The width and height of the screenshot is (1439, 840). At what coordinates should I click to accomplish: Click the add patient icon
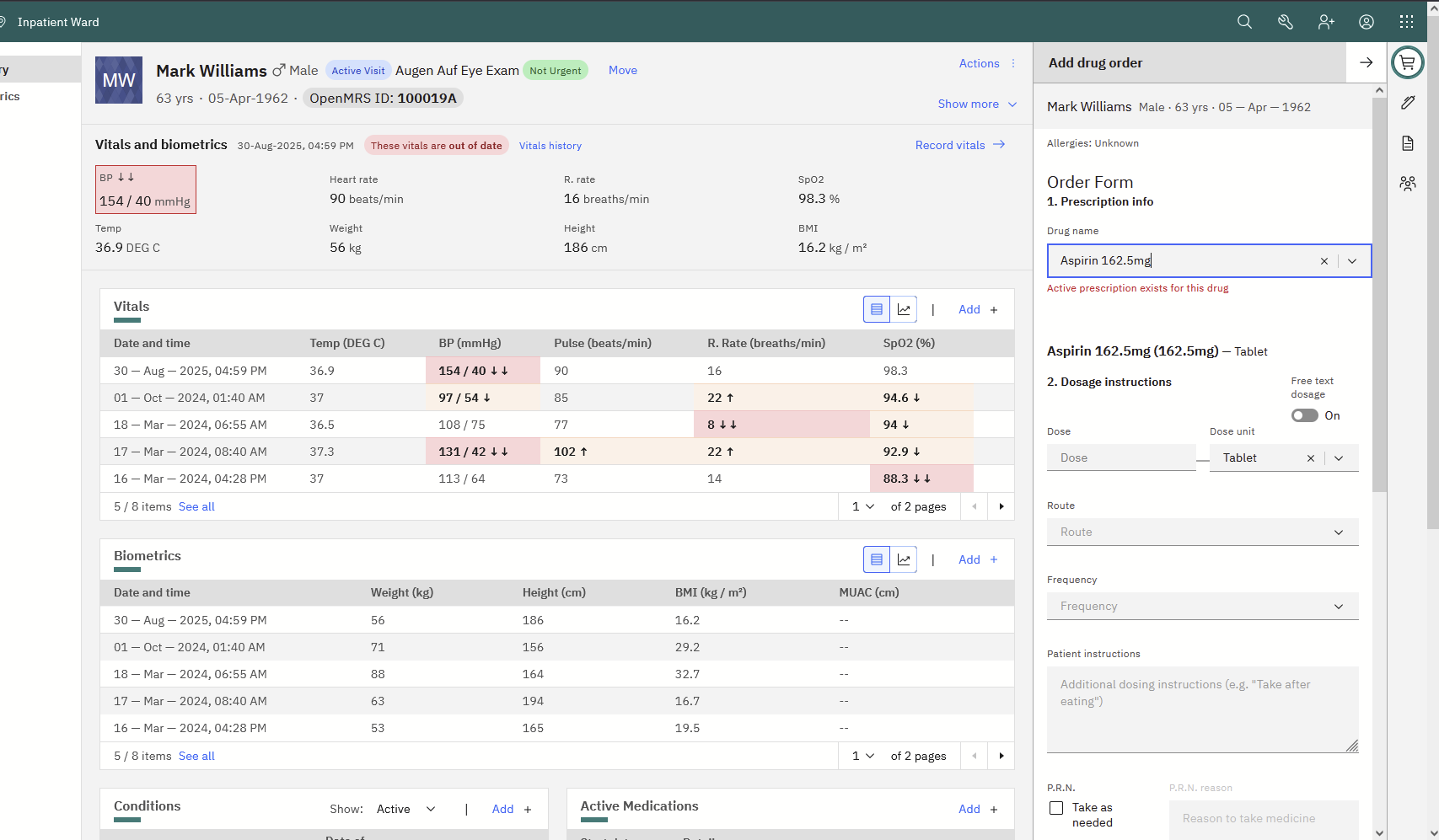pos(1326,22)
